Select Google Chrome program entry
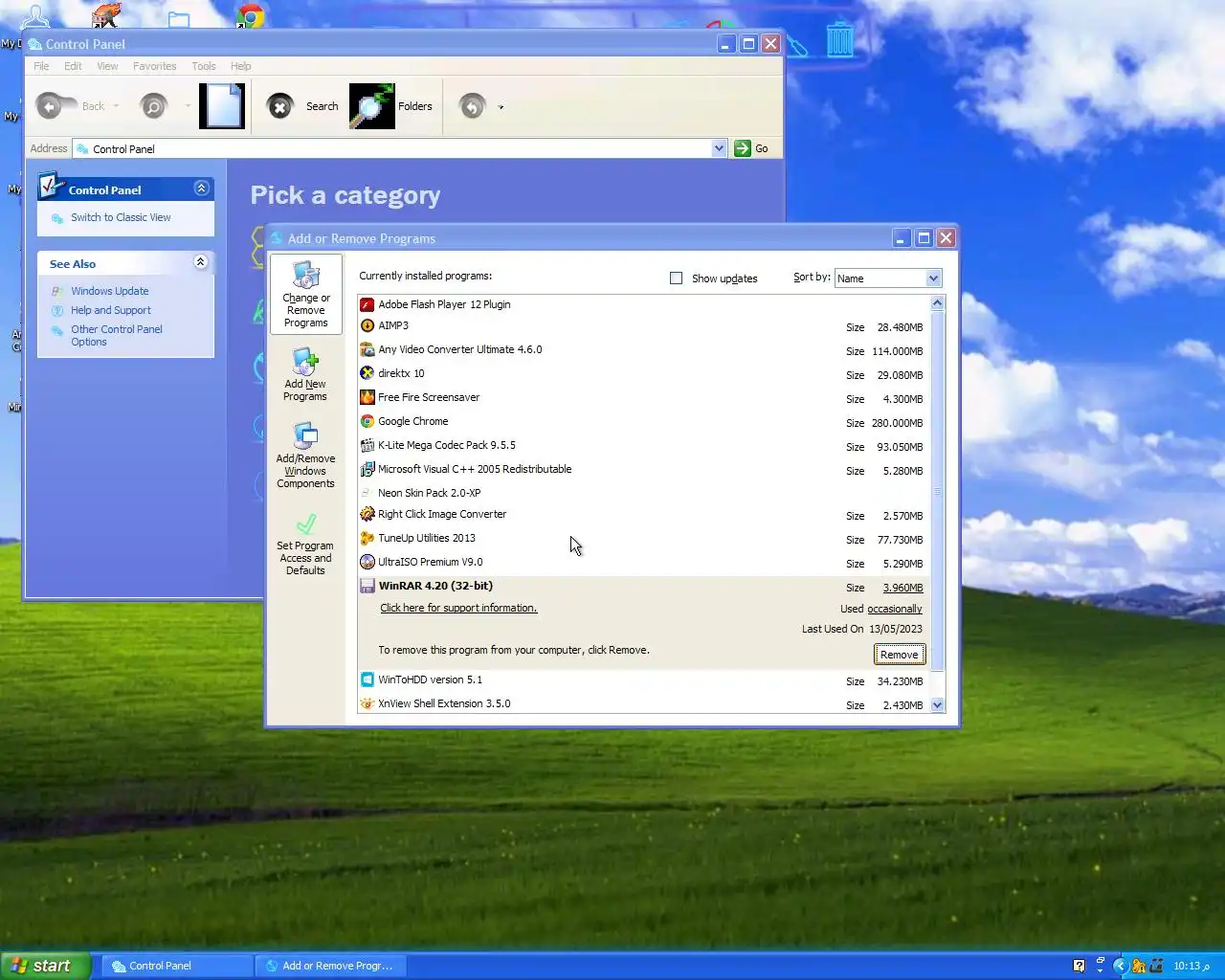Image resolution: width=1225 pixels, height=980 pixels. (x=642, y=421)
